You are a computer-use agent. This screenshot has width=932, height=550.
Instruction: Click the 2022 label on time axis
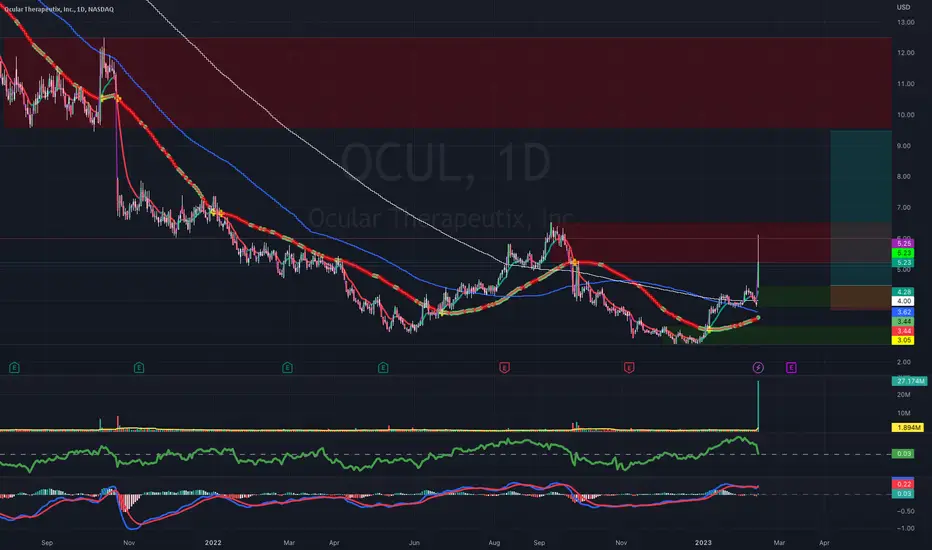213,542
